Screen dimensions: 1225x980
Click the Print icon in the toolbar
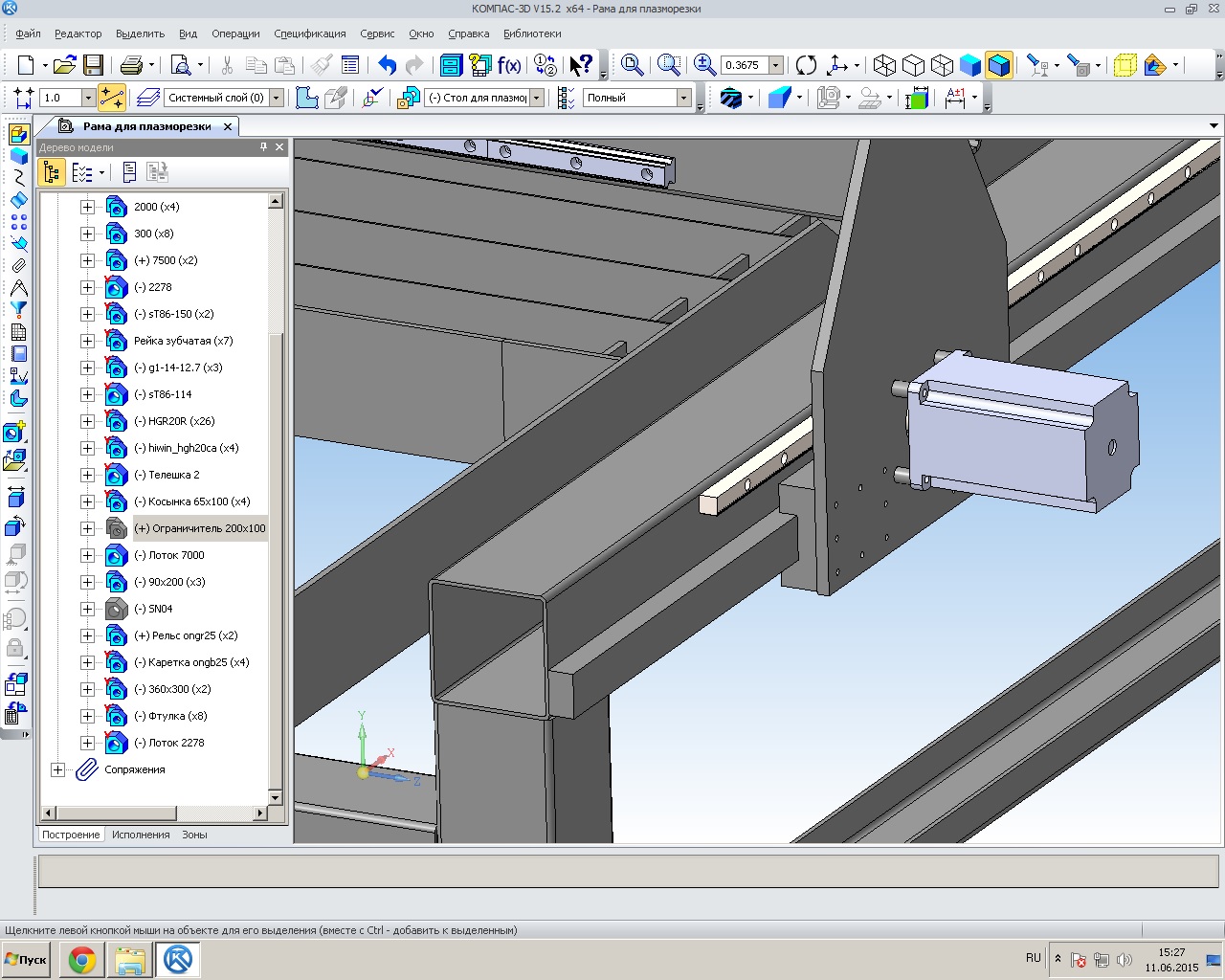131,65
